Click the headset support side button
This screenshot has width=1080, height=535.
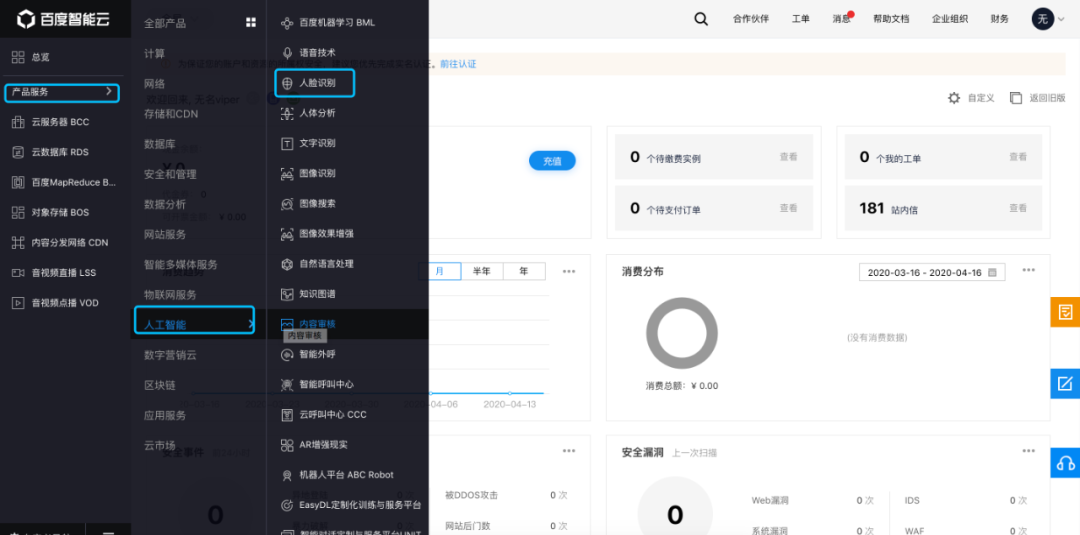pyautogui.click(x=1065, y=463)
